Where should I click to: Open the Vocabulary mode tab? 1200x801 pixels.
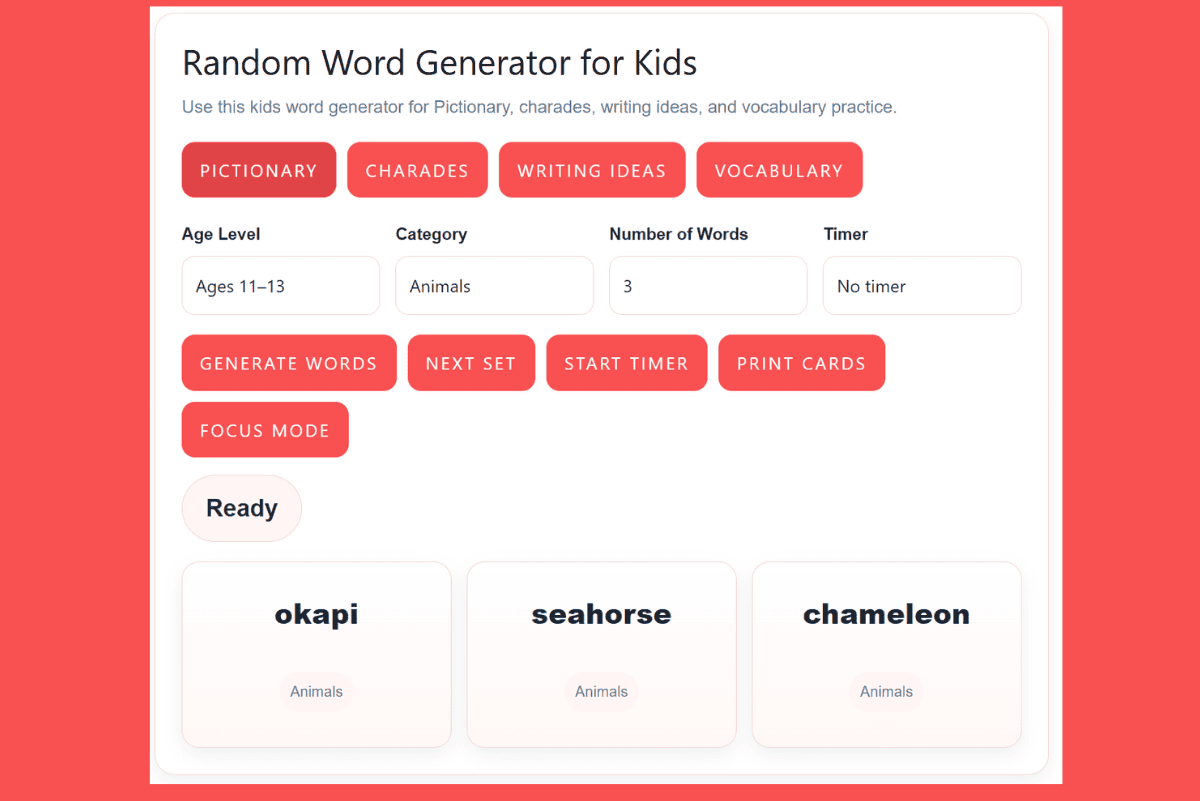click(x=779, y=170)
